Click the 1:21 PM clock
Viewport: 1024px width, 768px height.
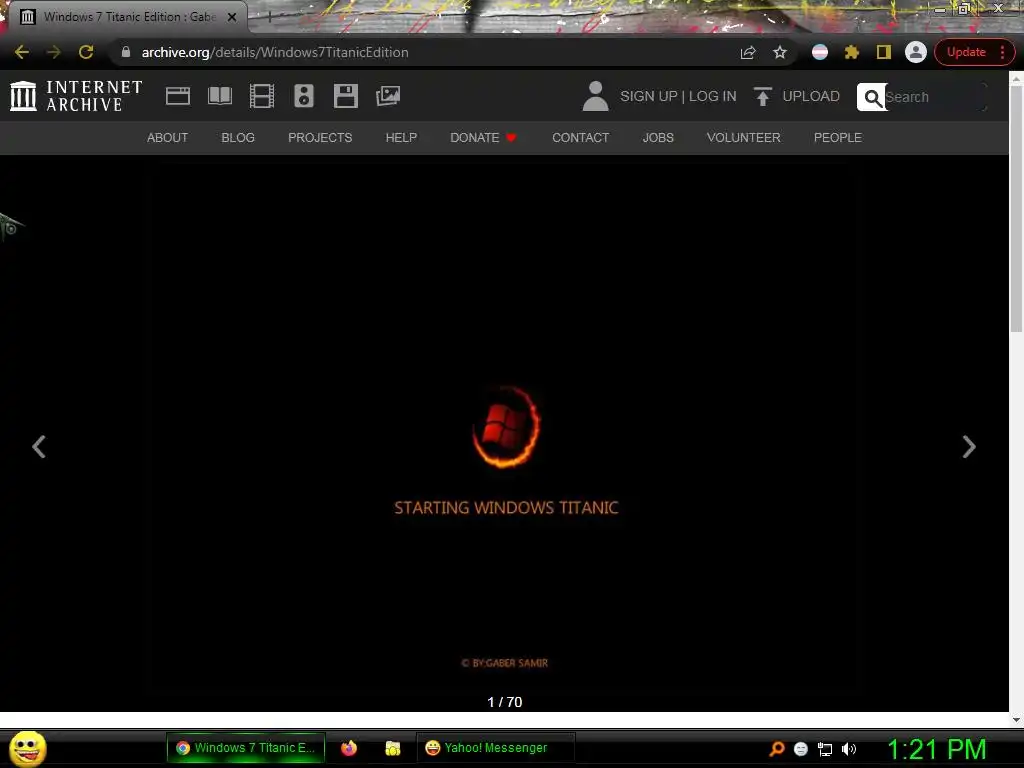click(x=936, y=749)
